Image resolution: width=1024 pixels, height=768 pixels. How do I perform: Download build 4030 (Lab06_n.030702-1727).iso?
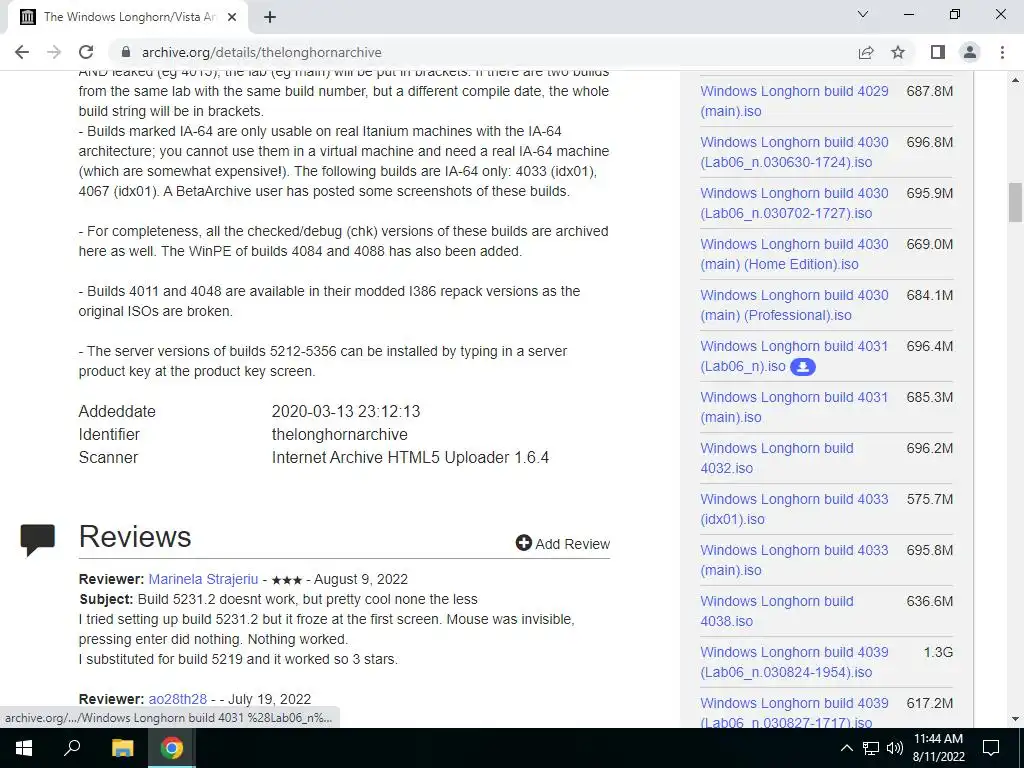pos(794,203)
